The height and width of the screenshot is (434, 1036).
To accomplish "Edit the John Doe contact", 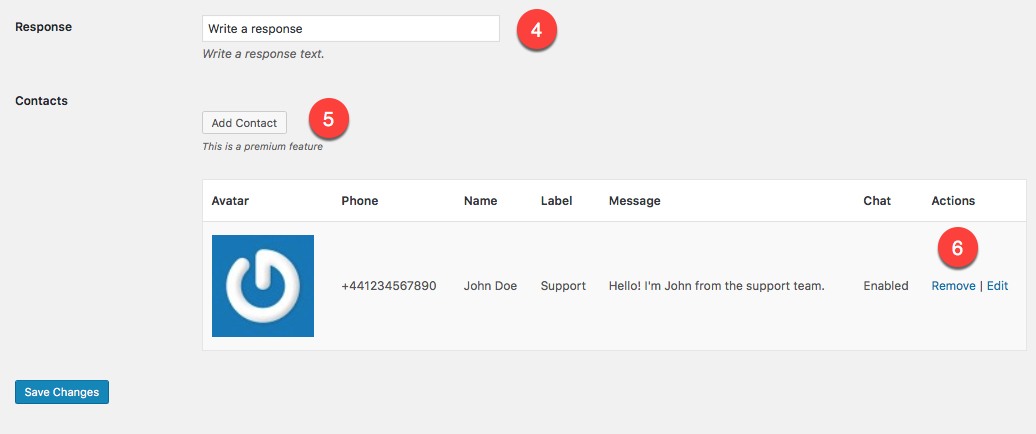I will click(x=998, y=286).
